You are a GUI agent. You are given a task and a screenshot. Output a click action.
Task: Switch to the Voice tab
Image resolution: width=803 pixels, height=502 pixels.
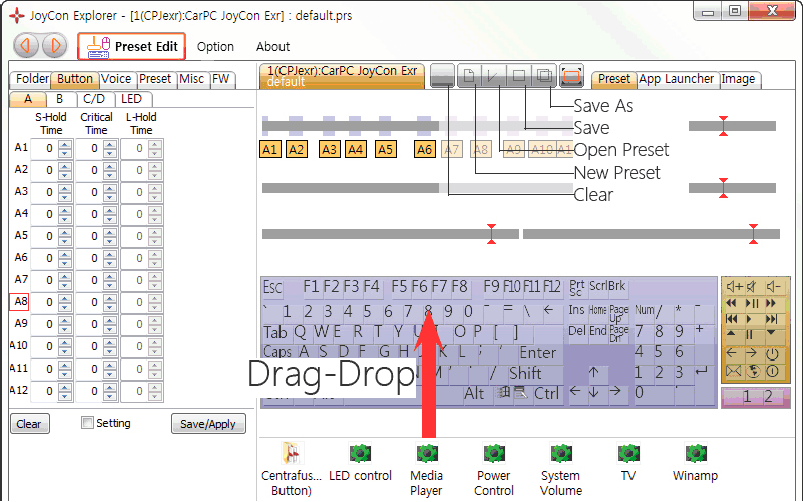pos(116,79)
